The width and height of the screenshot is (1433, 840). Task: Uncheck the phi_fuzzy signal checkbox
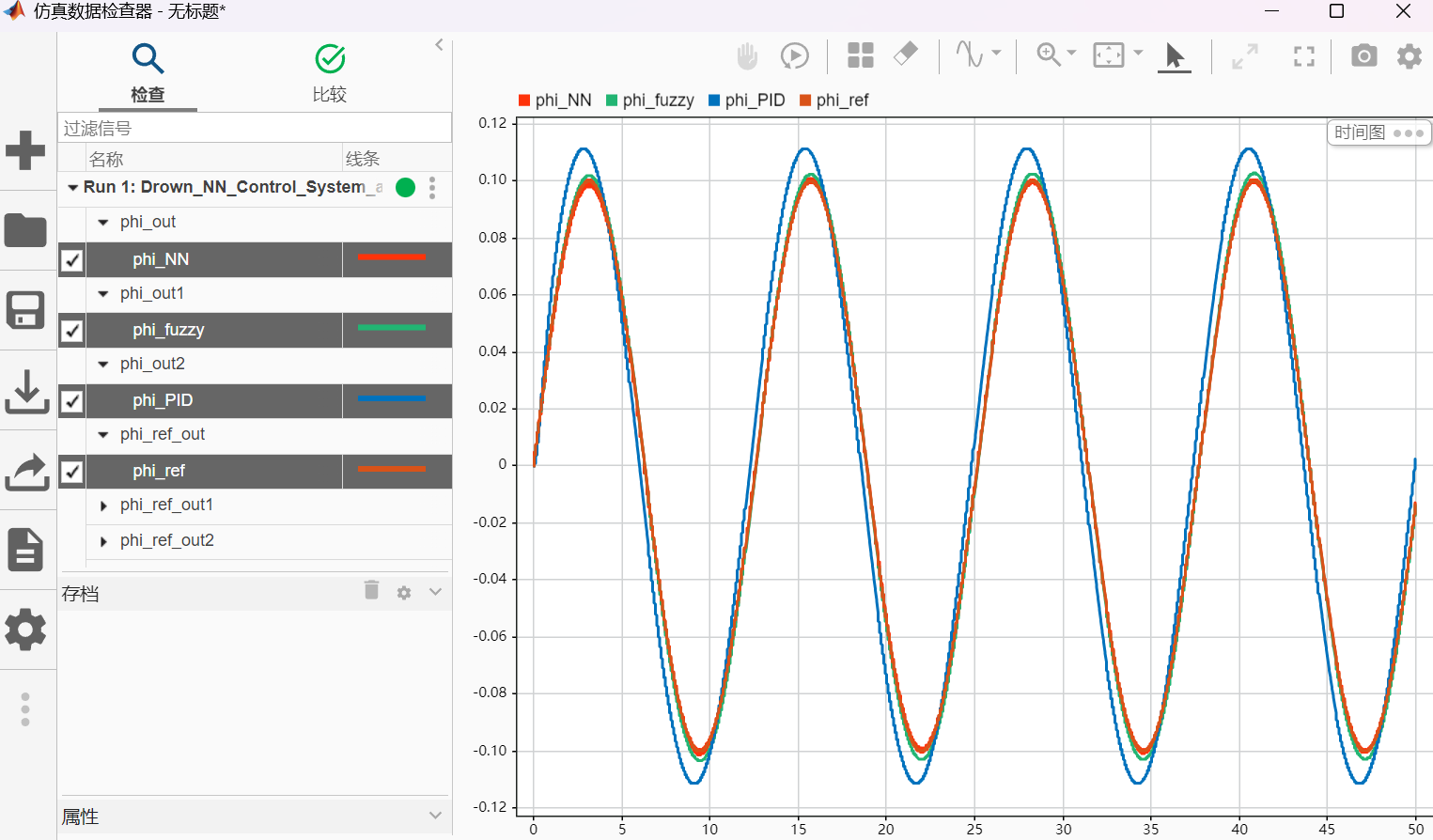[72, 331]
